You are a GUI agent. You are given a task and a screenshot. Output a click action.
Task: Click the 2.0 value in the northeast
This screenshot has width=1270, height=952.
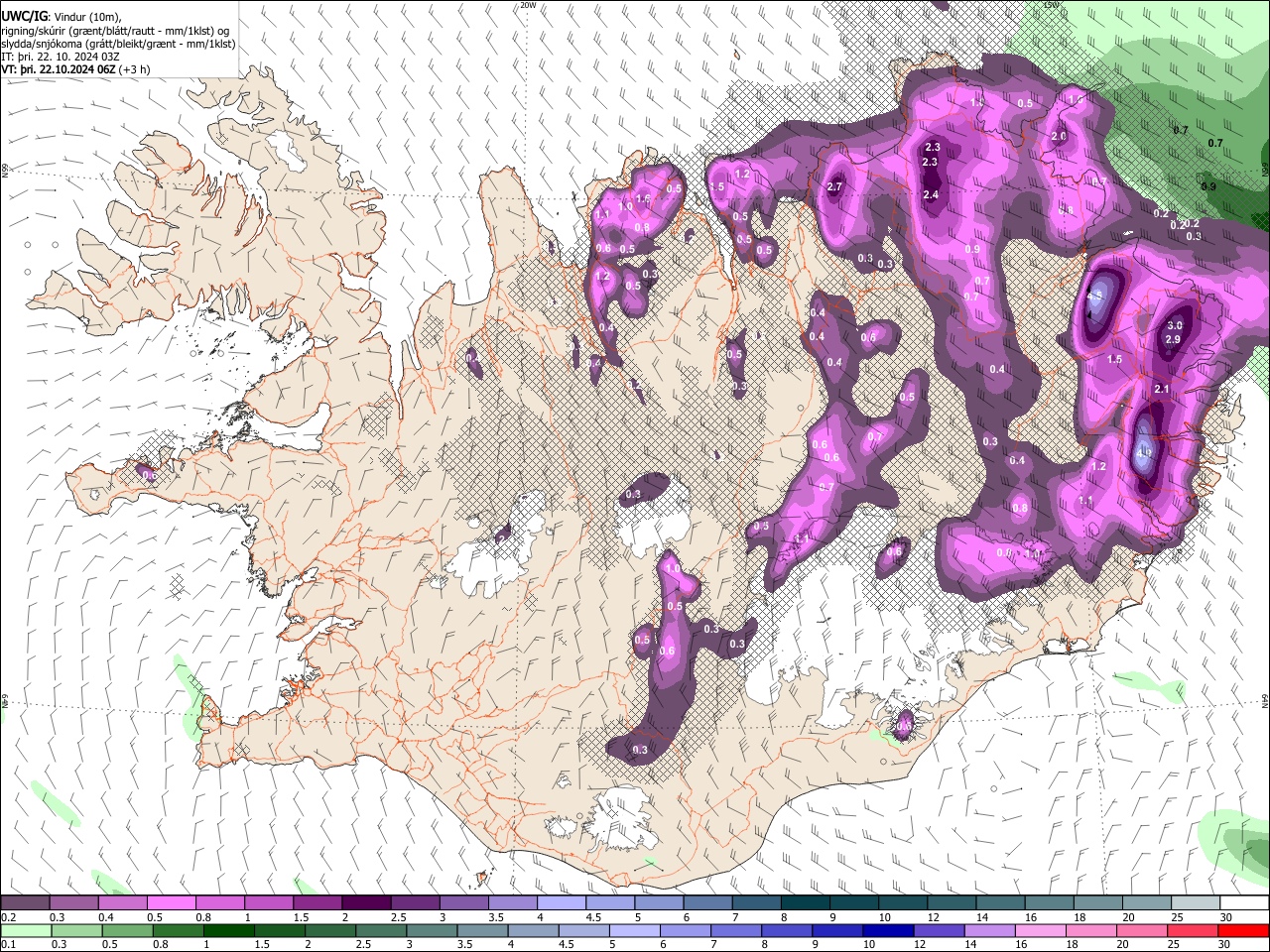tap(1059, 137)
